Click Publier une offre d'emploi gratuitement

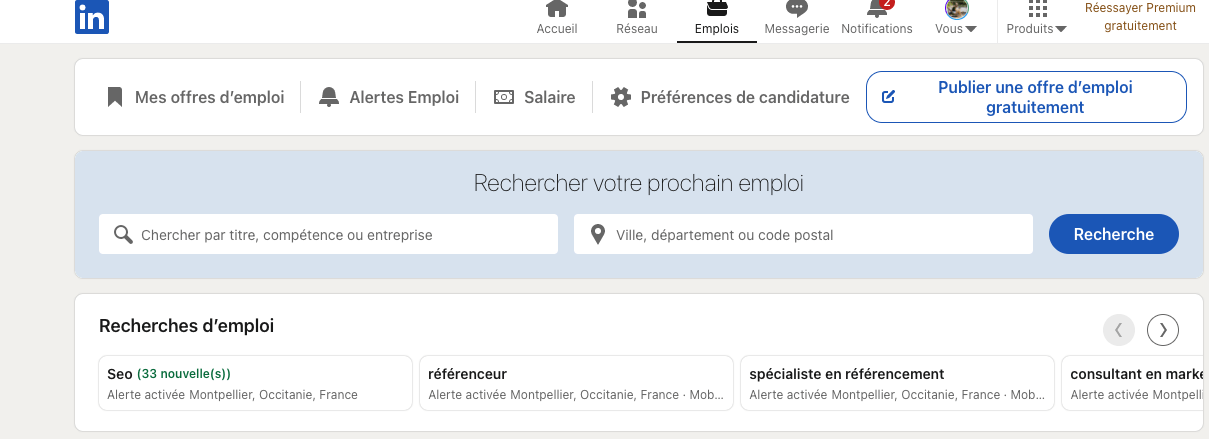pyautogui.click(x=1026, y=97)
